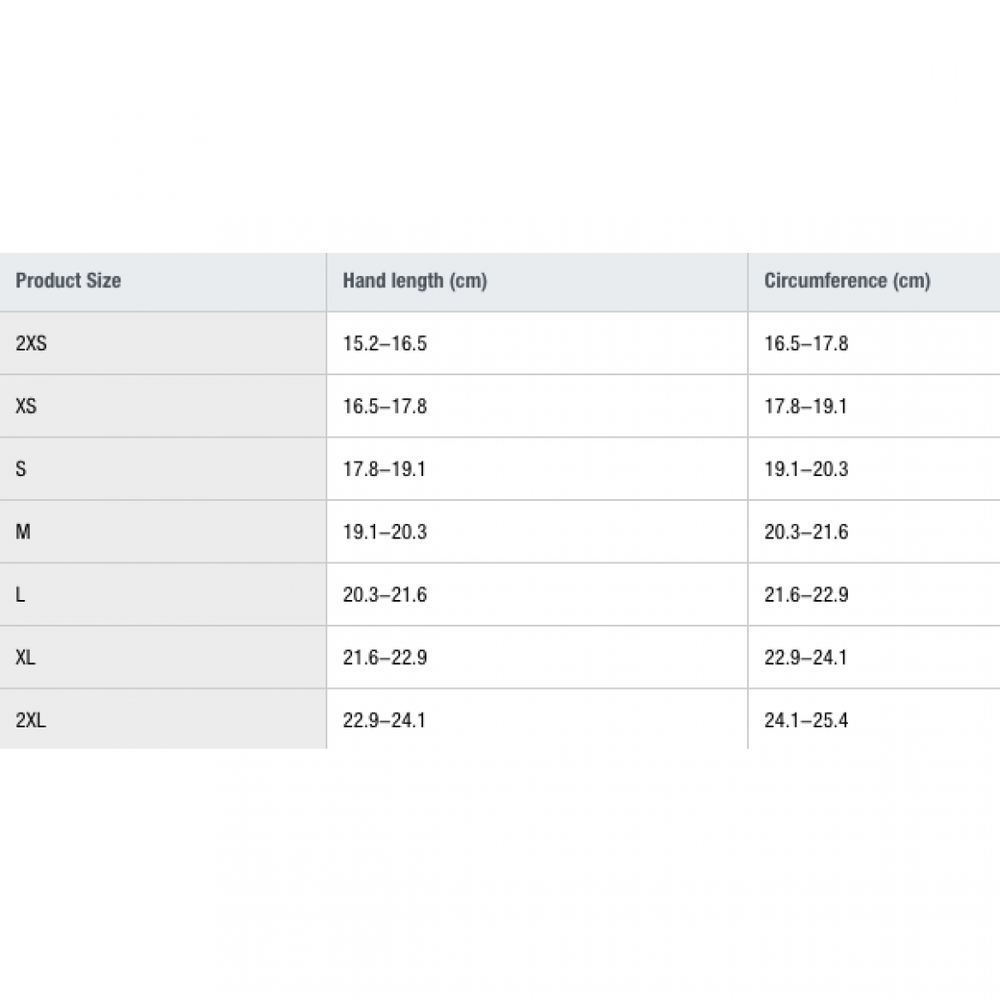
Task: Select the 2XL size row label
Action: 31,720
